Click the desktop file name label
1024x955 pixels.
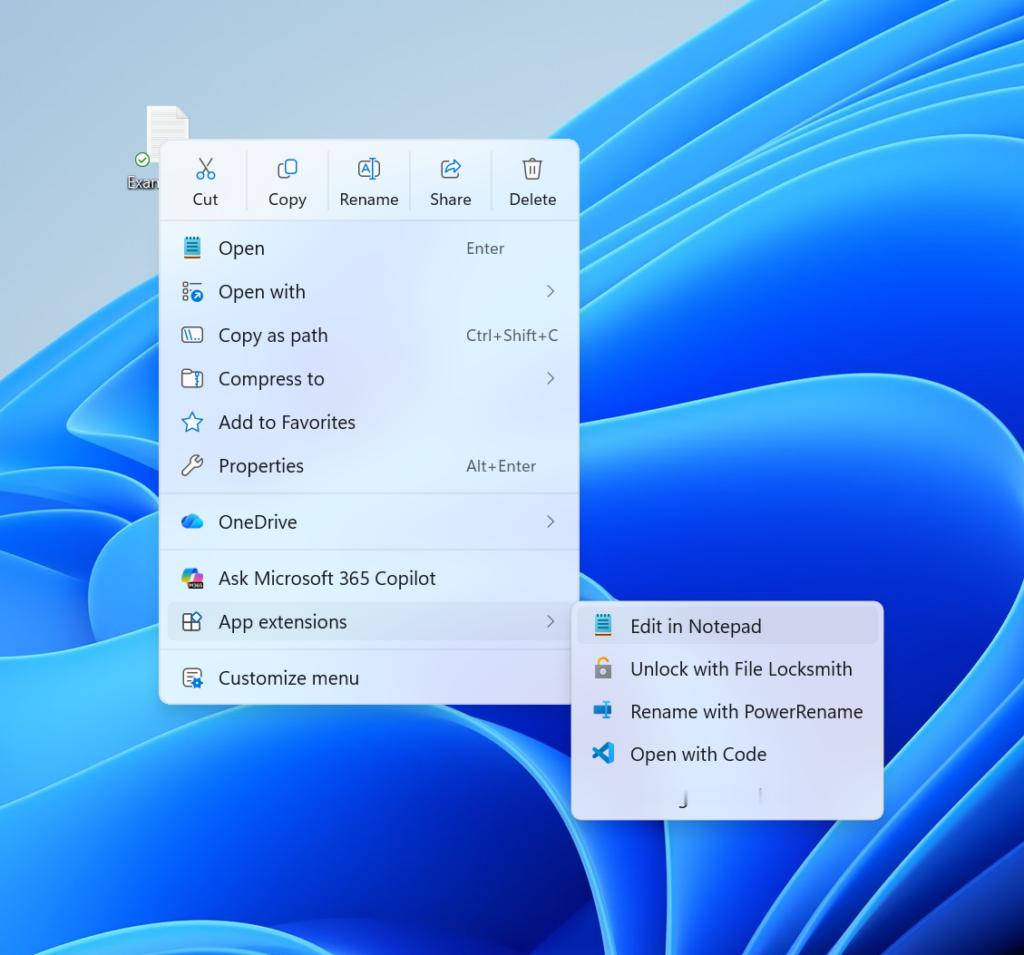[x=143, y=182]
